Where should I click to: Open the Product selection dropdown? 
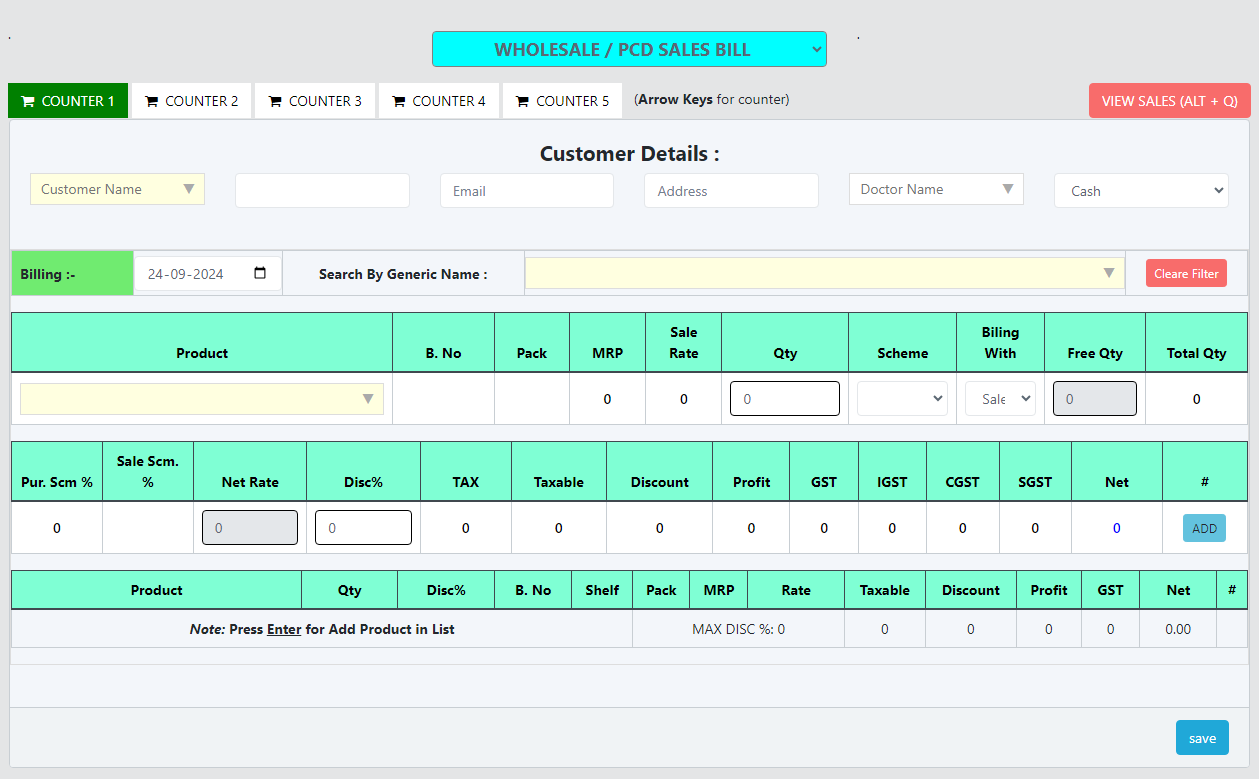[201, 399]
